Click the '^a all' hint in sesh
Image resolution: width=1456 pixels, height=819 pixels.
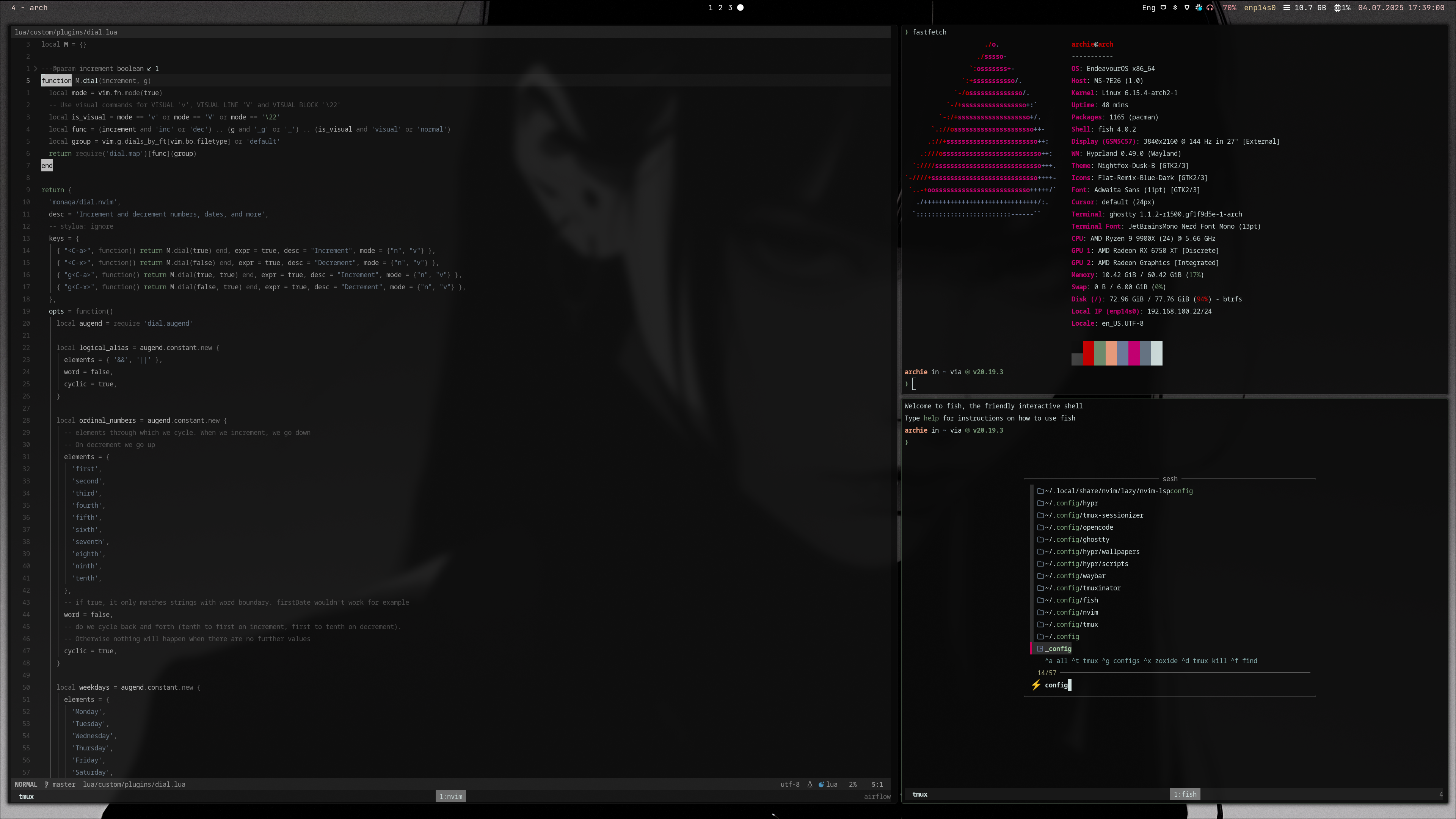[1056, 661]
